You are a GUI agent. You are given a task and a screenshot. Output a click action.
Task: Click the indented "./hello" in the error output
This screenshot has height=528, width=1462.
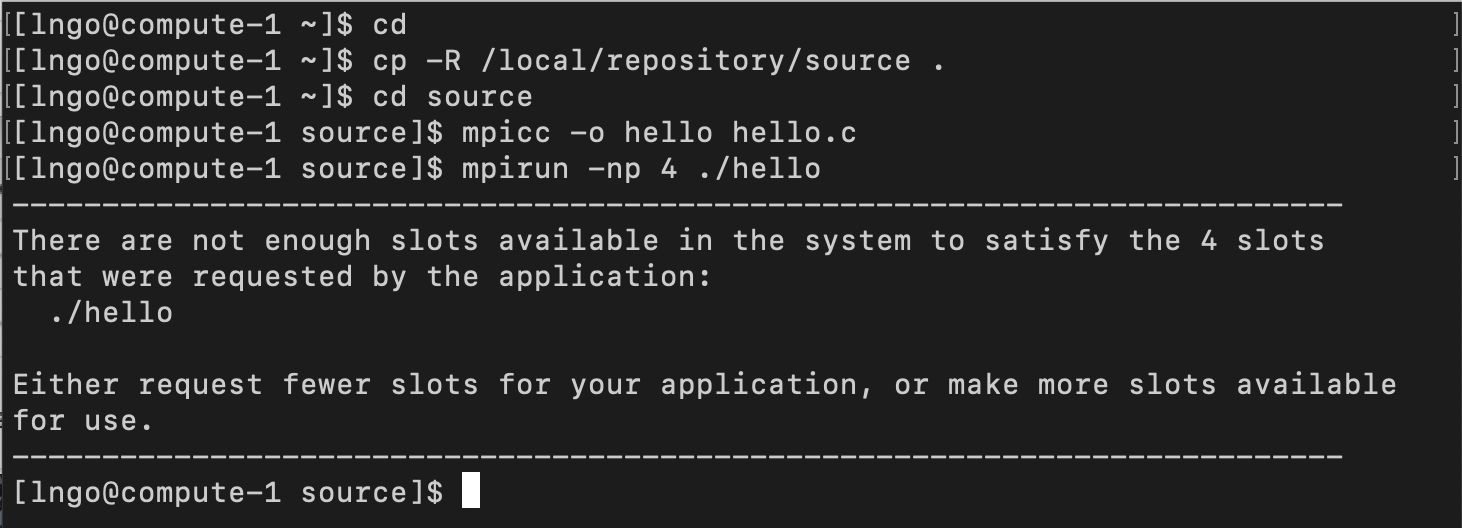(111, 313)
